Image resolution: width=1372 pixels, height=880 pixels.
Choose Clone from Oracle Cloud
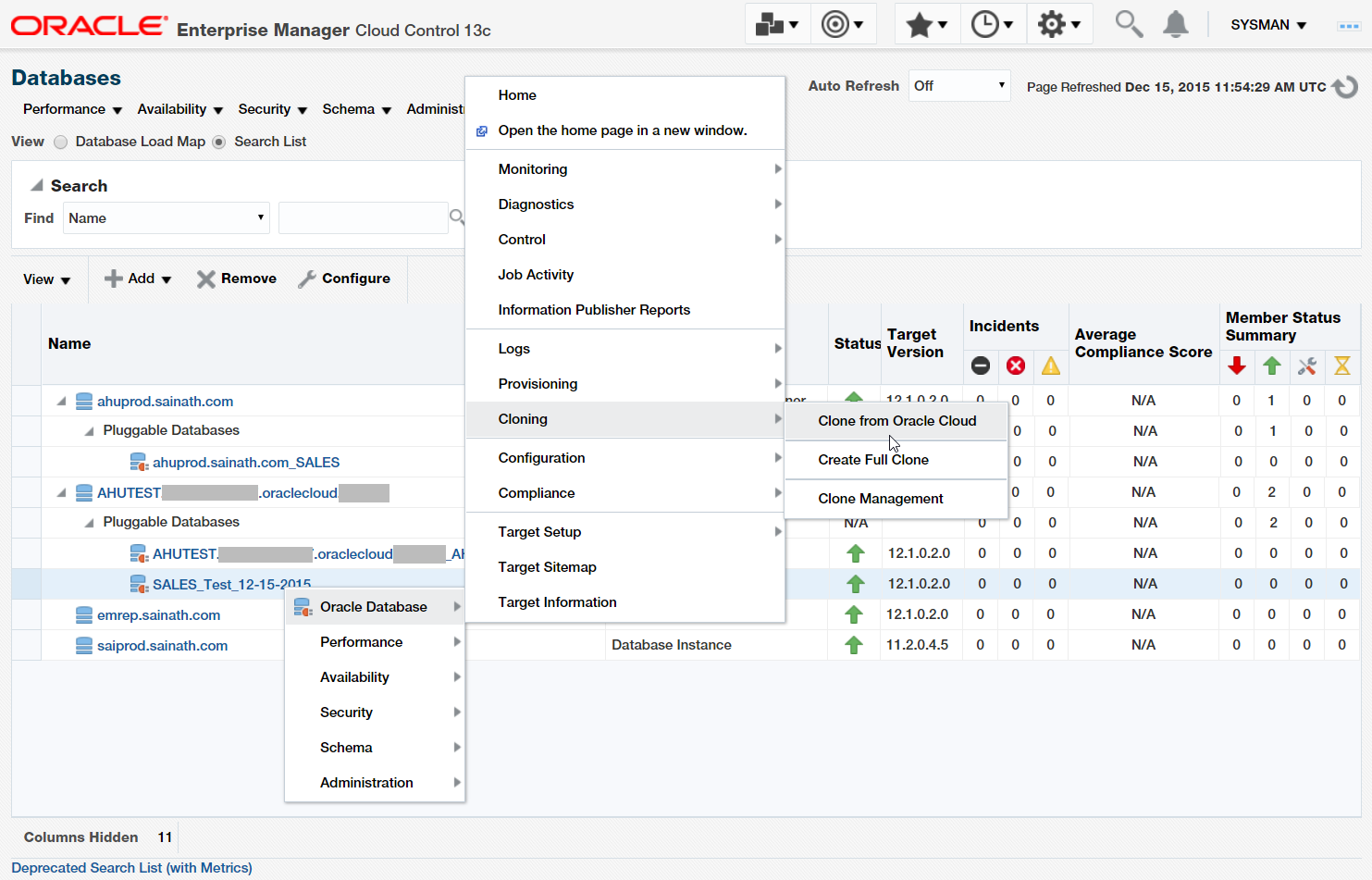click(896, 421)
